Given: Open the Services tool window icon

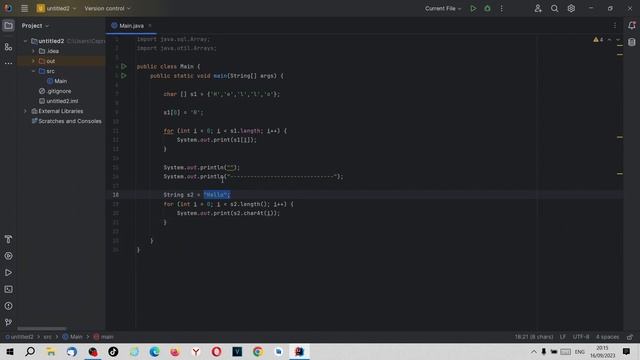Looking at the screenshot, I should pyautogui.click(x=8, y=256).
